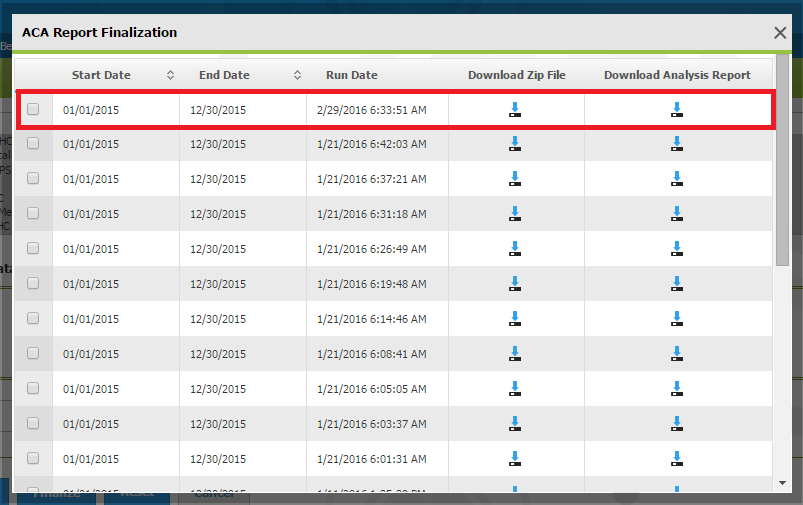This screenshot has width=803, height=505.
Task: Download zip file for 2/29/2016 6:33:51 AM run
Action: pyautogui.click(x=515, y=110)
